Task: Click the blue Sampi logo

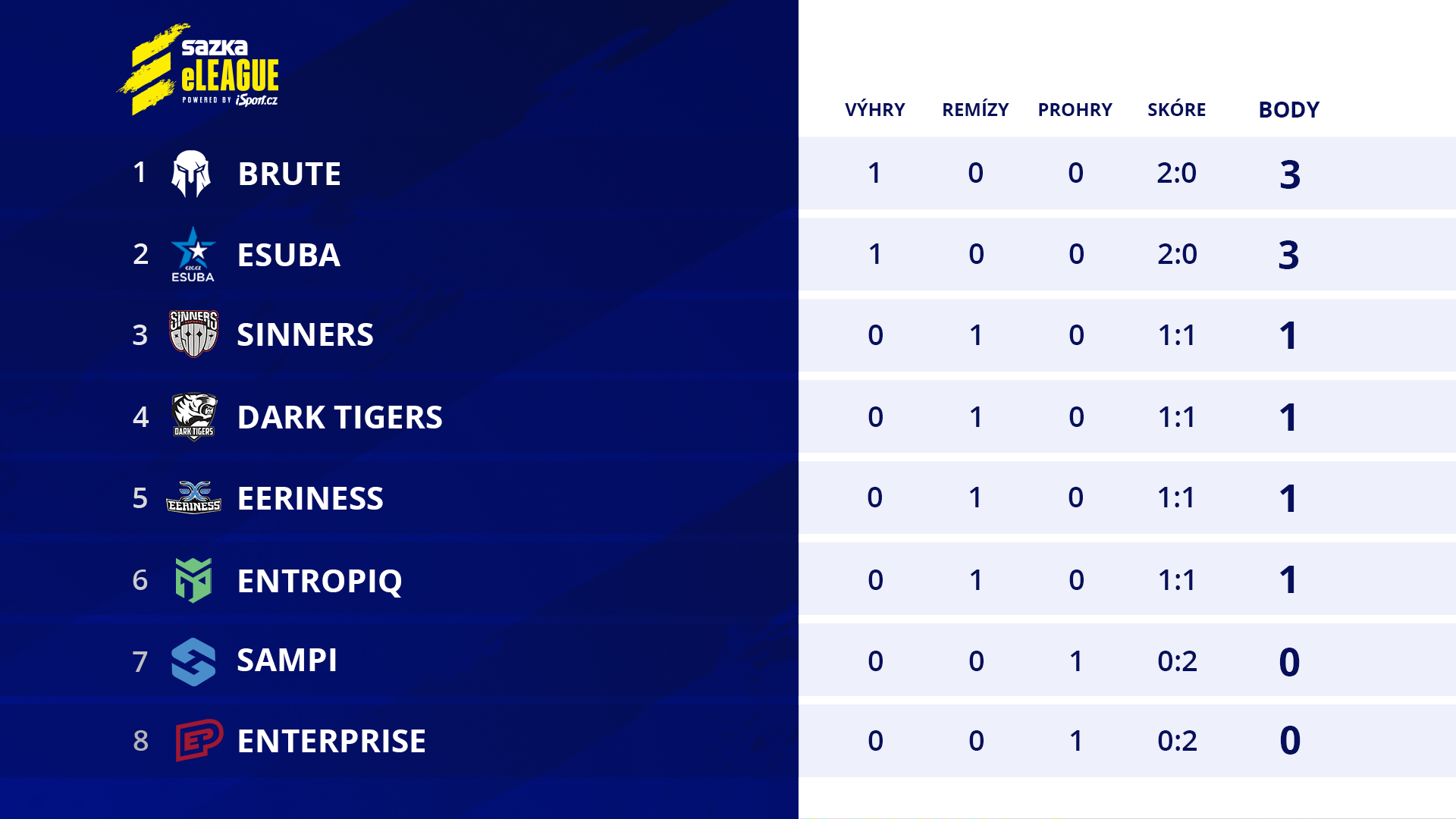Action: [193, 661]
